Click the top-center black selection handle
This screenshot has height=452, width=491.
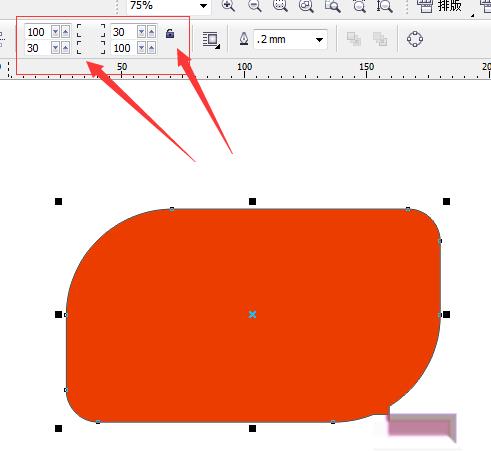(252, 201)
